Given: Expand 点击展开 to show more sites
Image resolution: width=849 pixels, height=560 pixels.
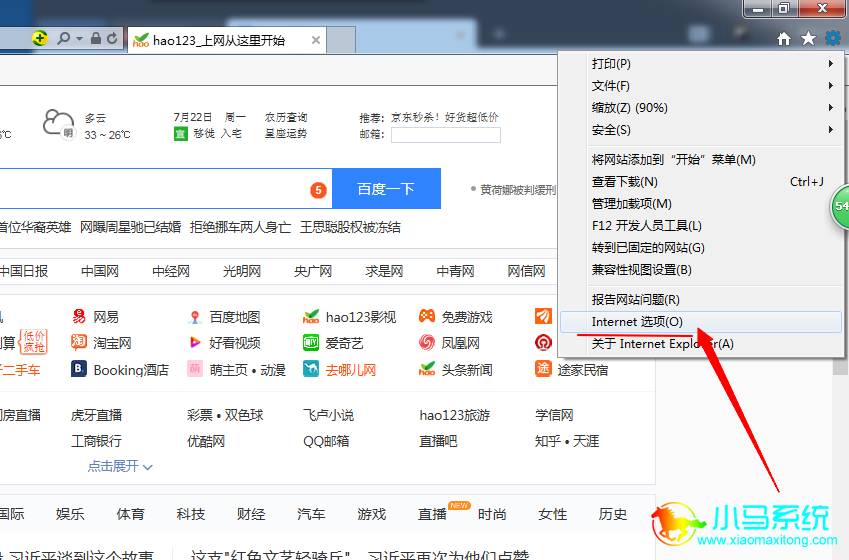Looking at the screenshot, I should pos(120,466).
